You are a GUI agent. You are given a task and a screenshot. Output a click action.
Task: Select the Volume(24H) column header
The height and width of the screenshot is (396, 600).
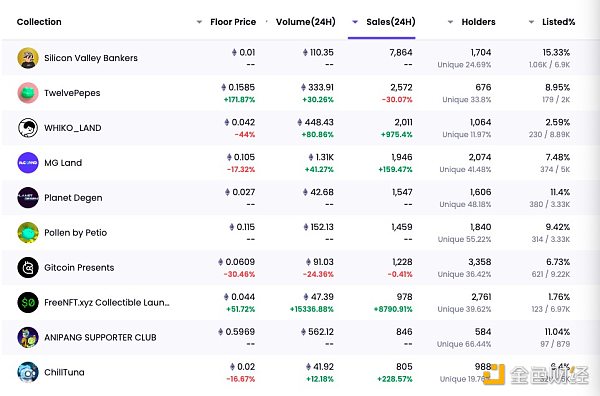coord(306,22)
